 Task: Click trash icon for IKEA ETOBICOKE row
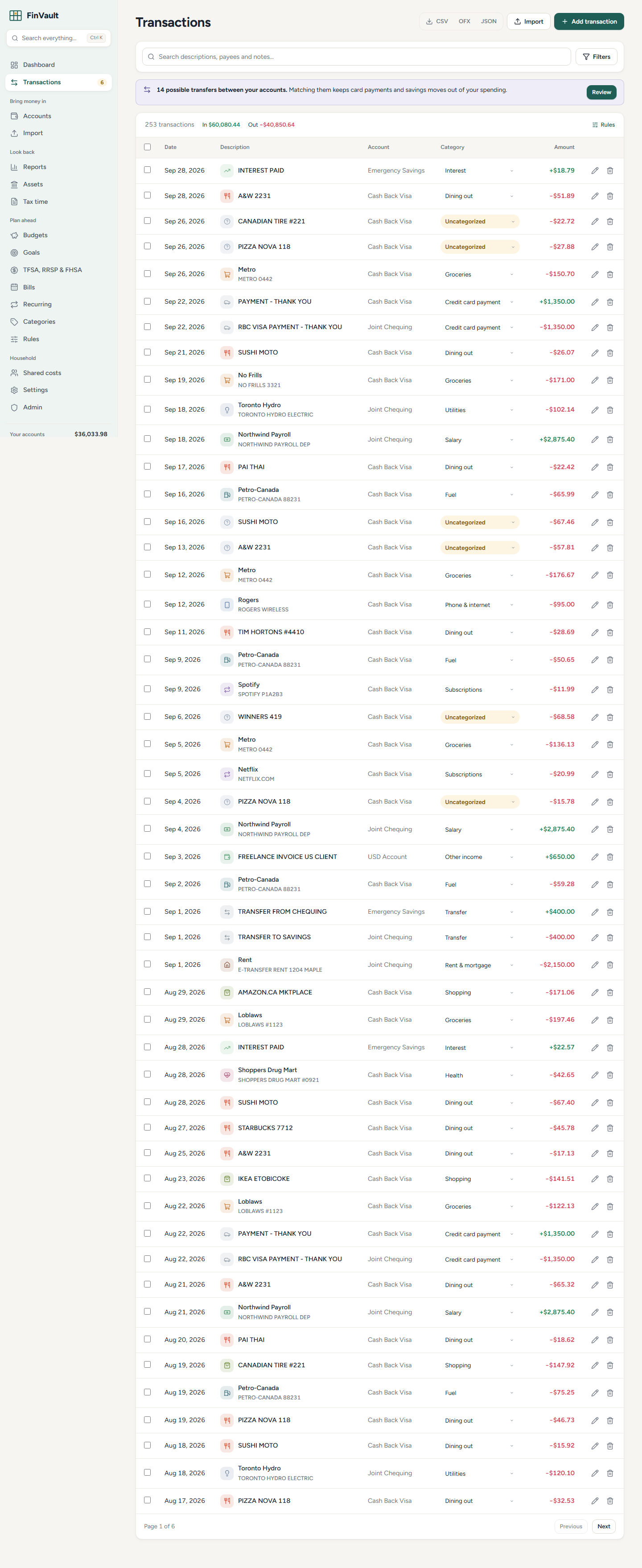[x=610, y=1179]
